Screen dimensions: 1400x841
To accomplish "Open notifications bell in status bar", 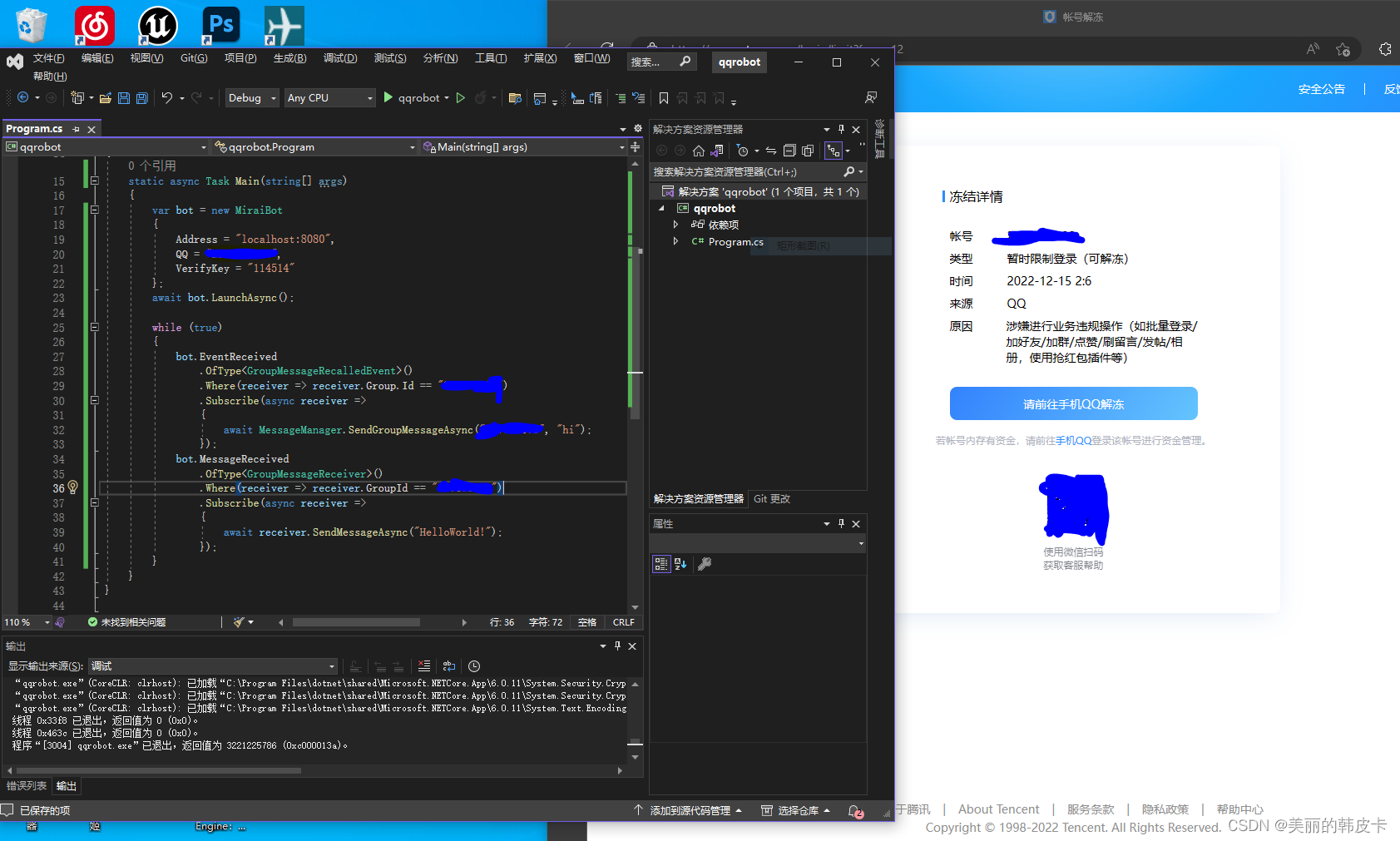I will 856,811.
